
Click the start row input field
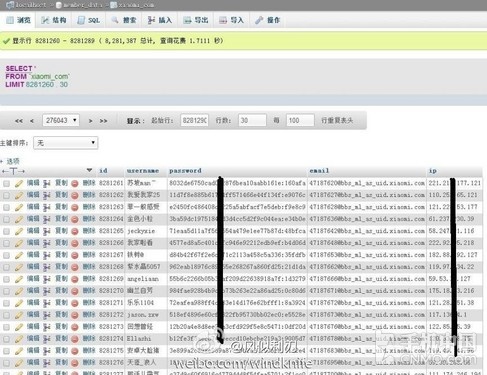pyautogui.click(x=194, y=120)
